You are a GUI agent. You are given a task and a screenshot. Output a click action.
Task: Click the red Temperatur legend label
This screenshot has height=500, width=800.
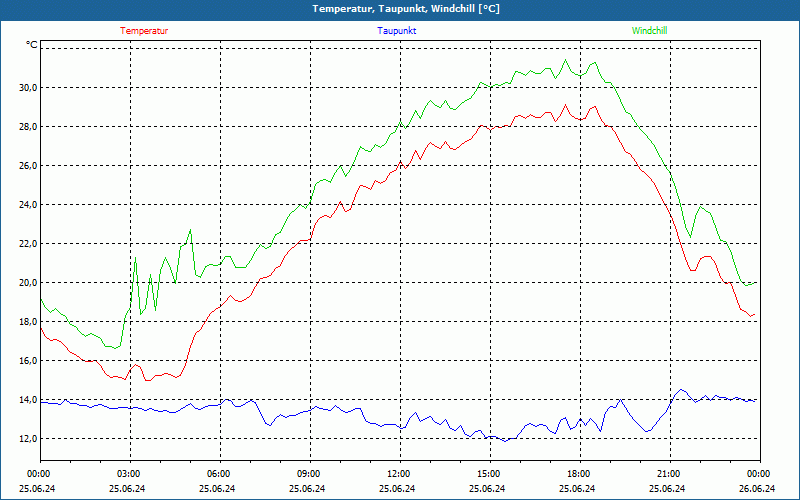(x=144, y=31)
